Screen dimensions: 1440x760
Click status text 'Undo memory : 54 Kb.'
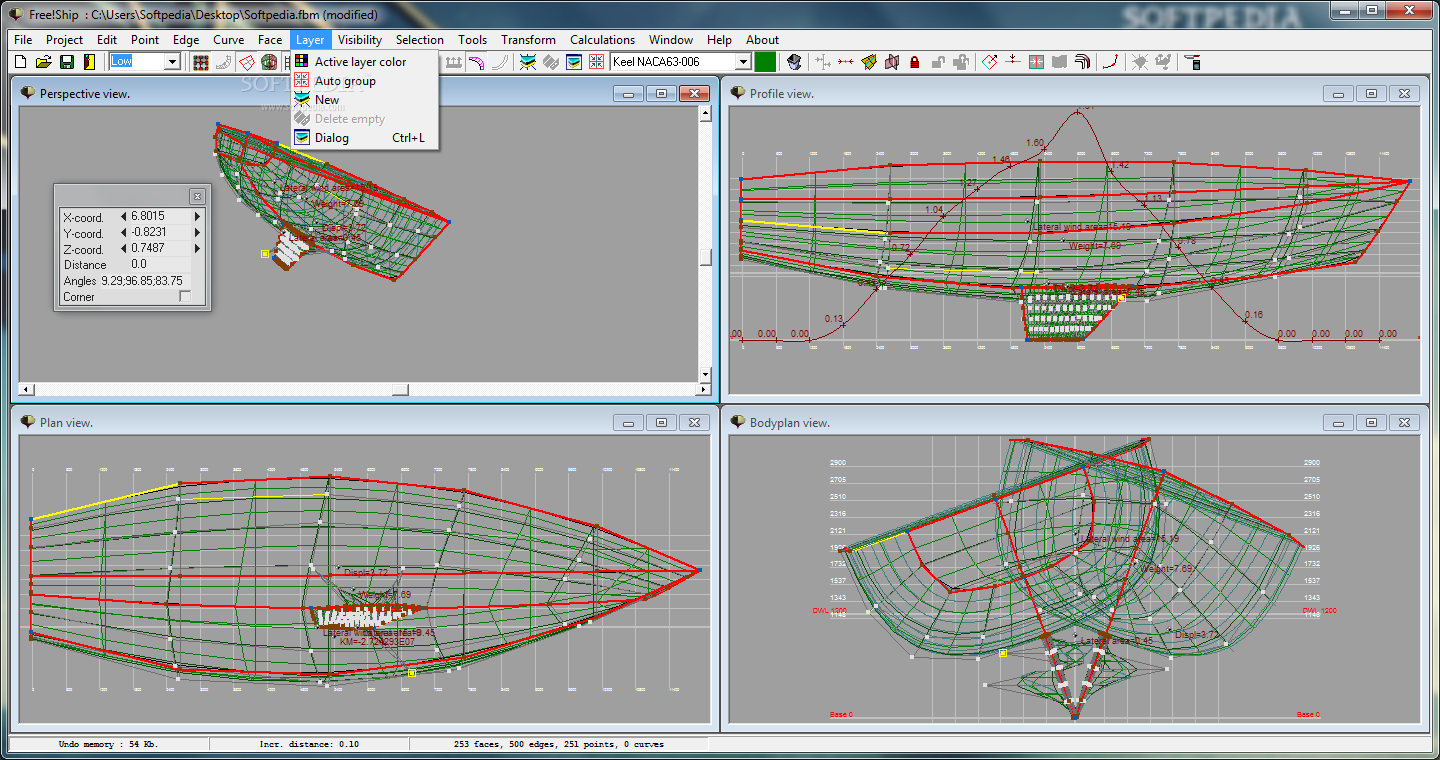coord(108,744)
